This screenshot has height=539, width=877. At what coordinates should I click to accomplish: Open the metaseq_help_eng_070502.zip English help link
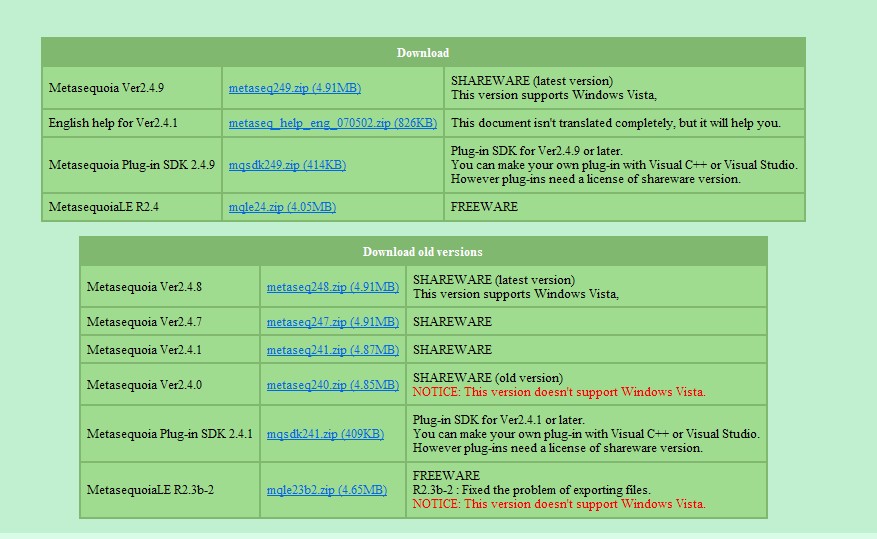pos(332,123)
